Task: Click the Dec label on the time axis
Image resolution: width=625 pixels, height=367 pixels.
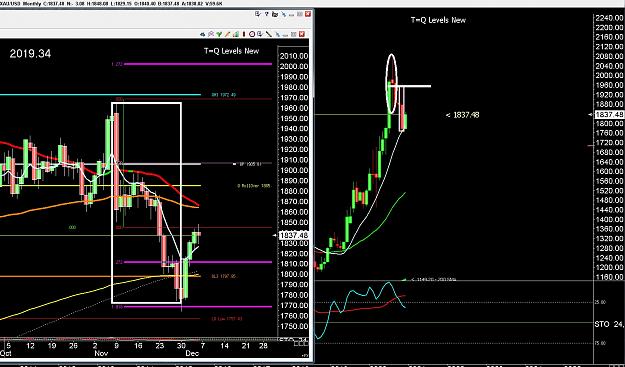Action: (193, 353)
